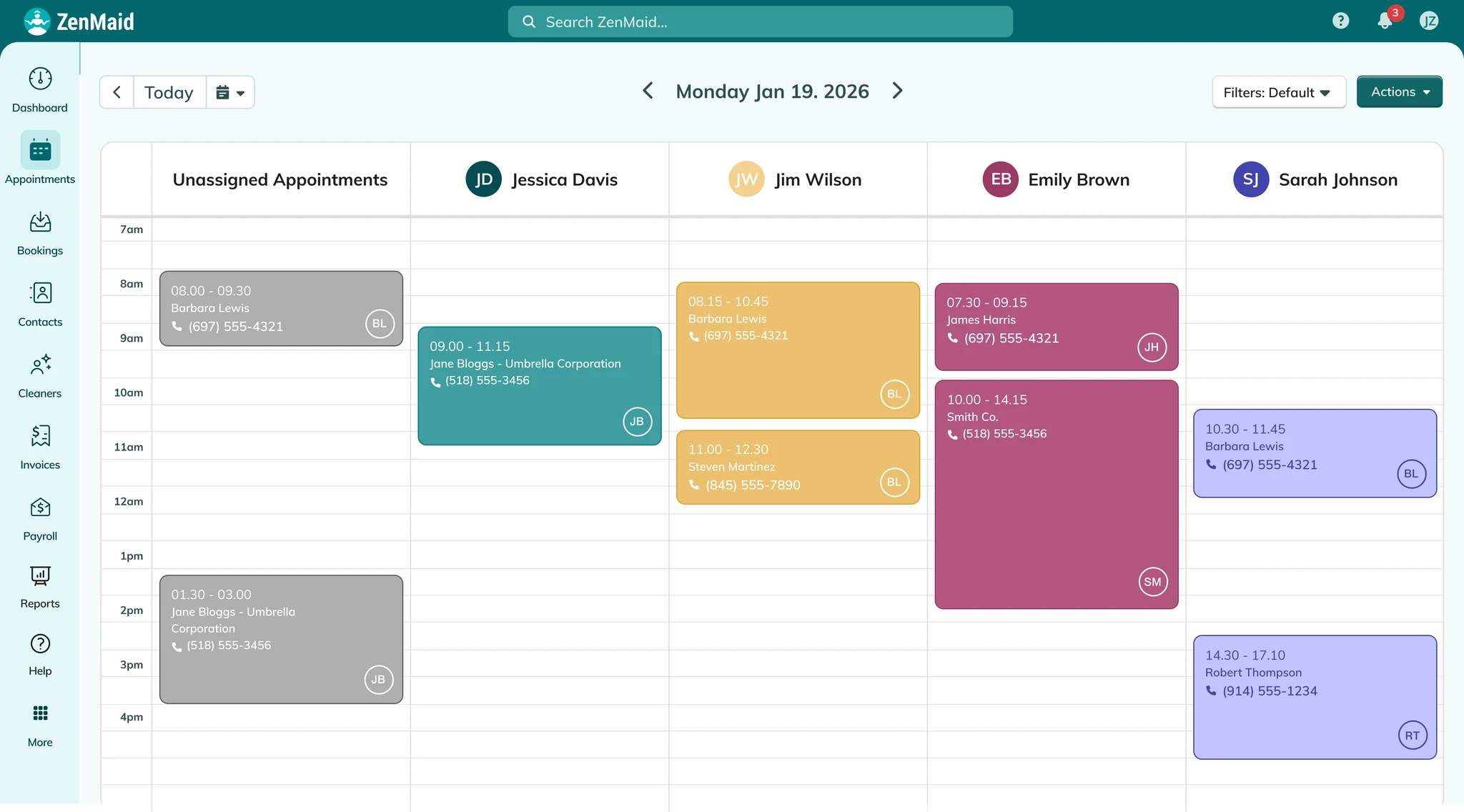
Task: Open the Invoices receipt icon
Action: point(40,436)
